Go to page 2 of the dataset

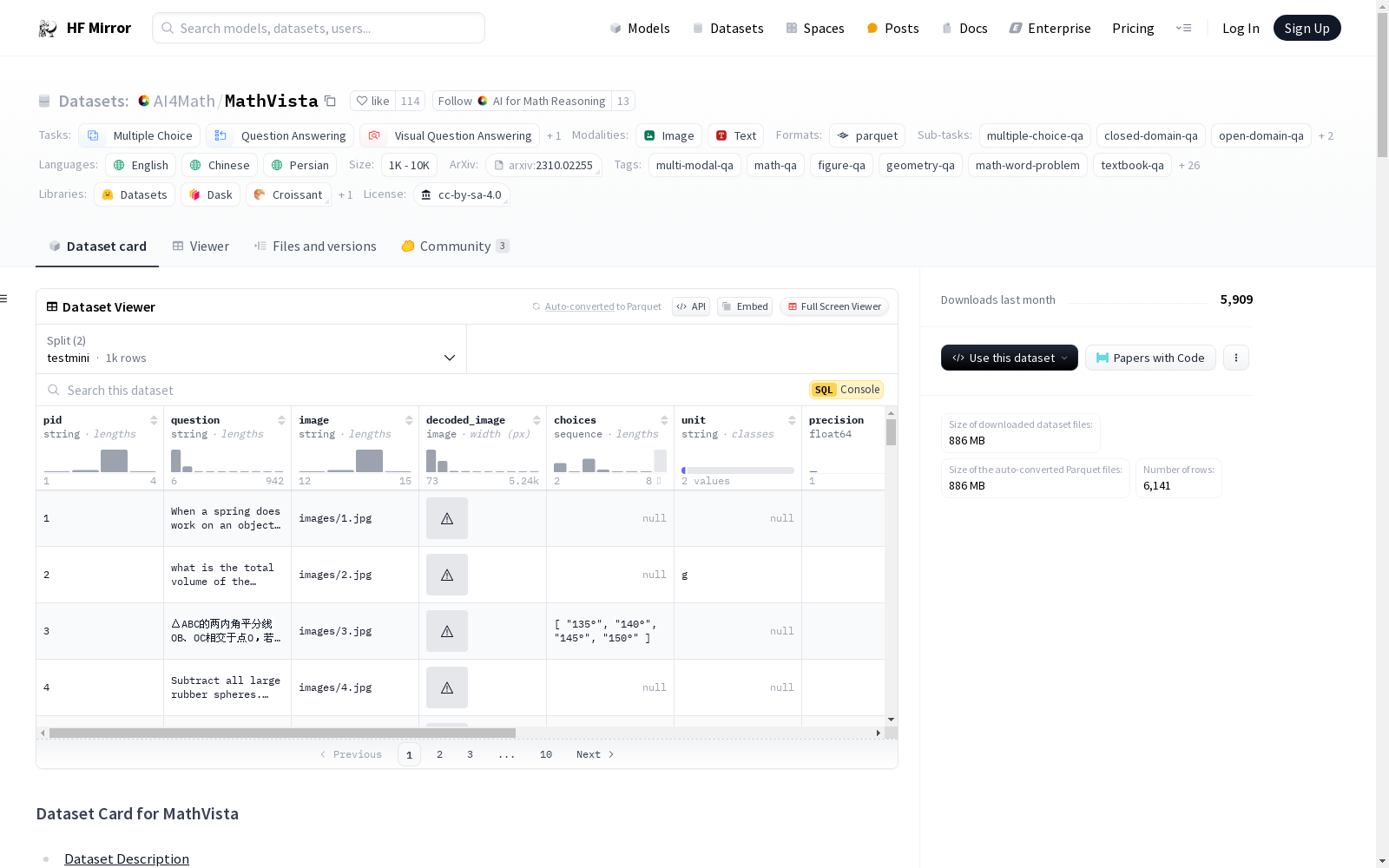click(440, 754)
